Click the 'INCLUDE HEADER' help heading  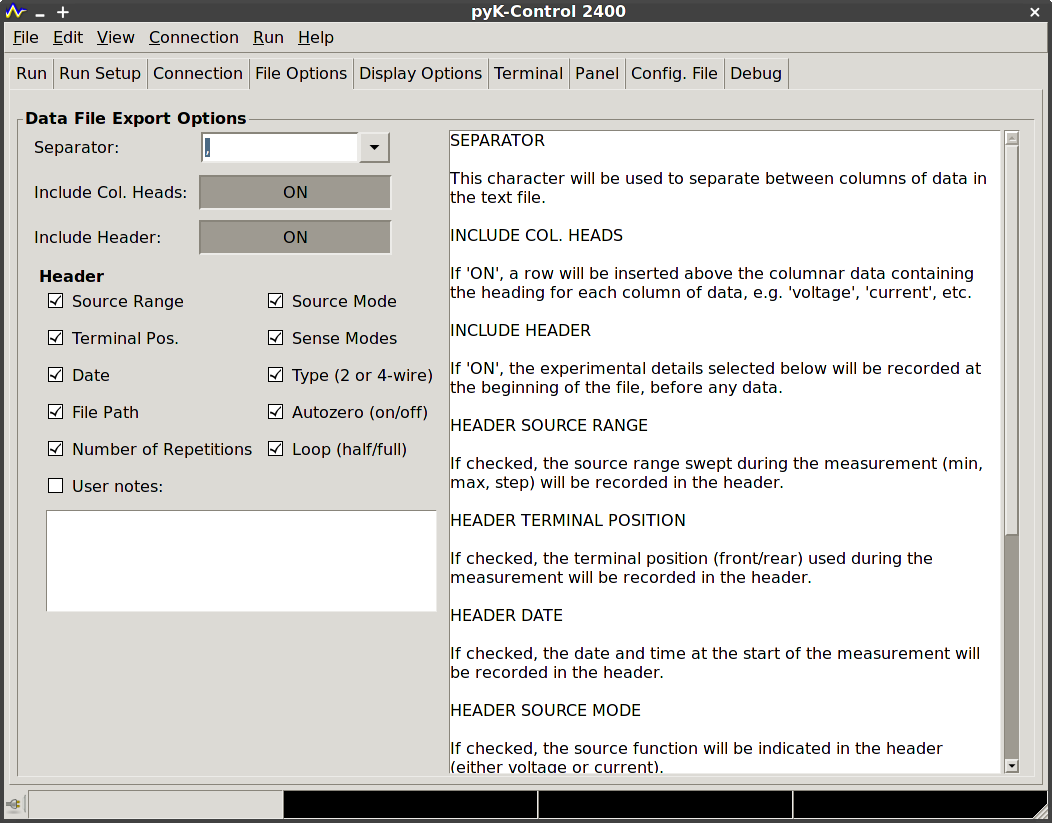pyautogui.click(x=521, y=331)
